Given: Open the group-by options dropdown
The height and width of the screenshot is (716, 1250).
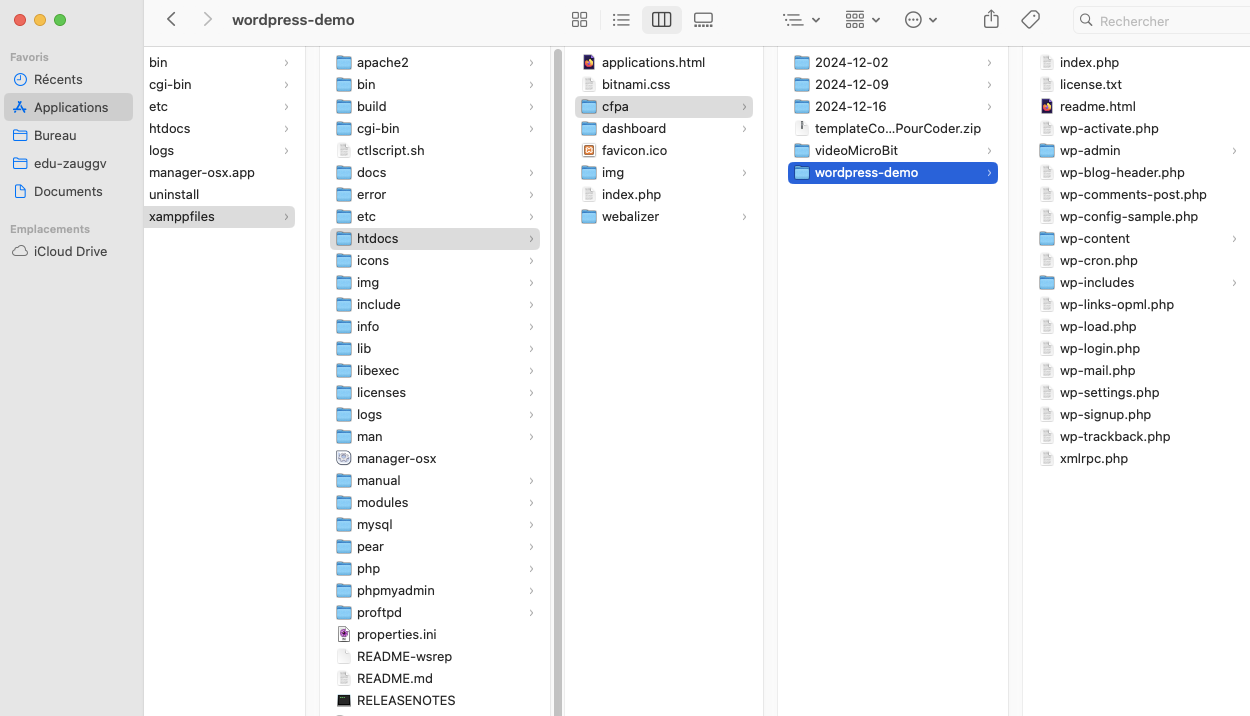Looking at the screenshot, I should 861,20.
